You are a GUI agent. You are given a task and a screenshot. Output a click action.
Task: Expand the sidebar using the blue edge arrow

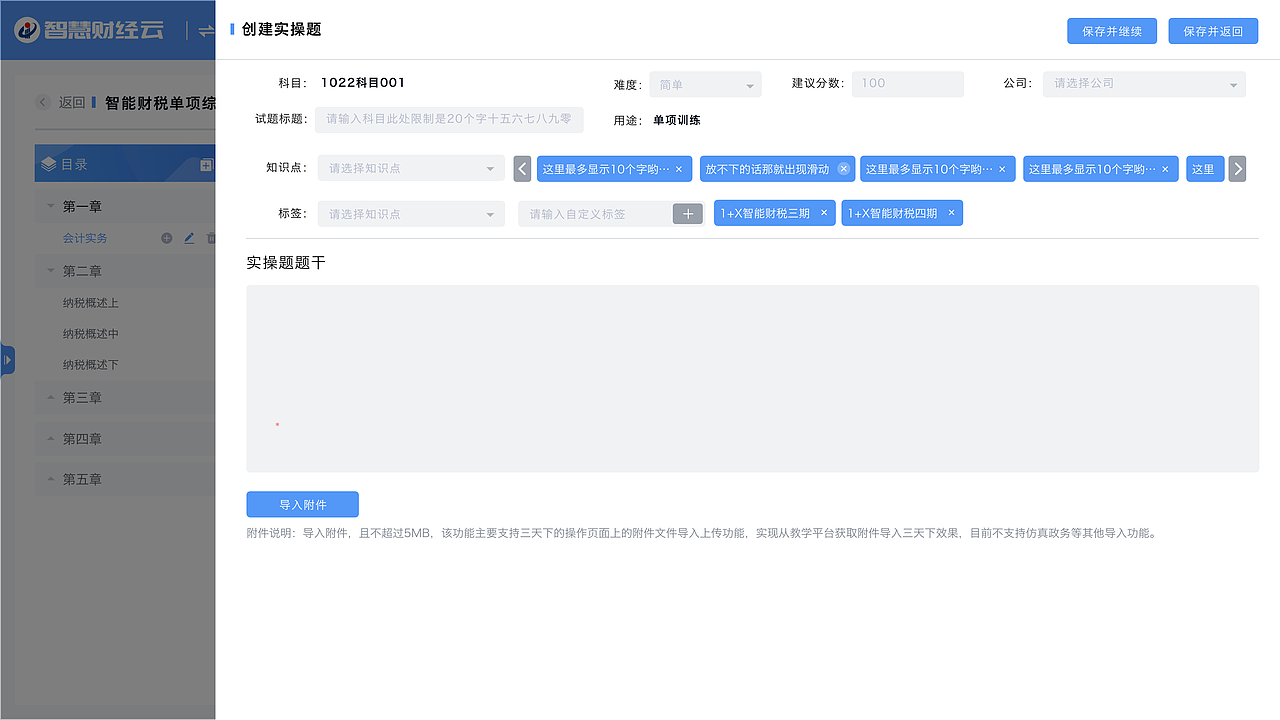tap(6, 359)
